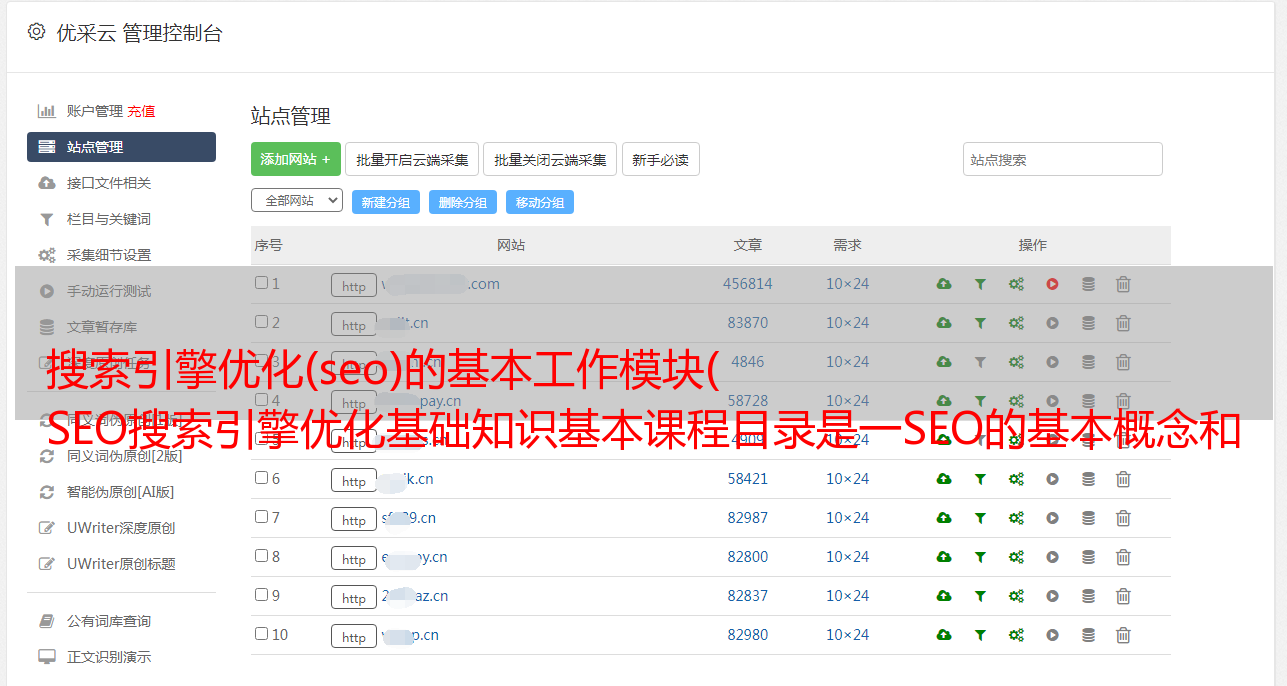This screenshot has width=1287, height=686.
Task: Click the article count 456814
Action: [748, 284]
